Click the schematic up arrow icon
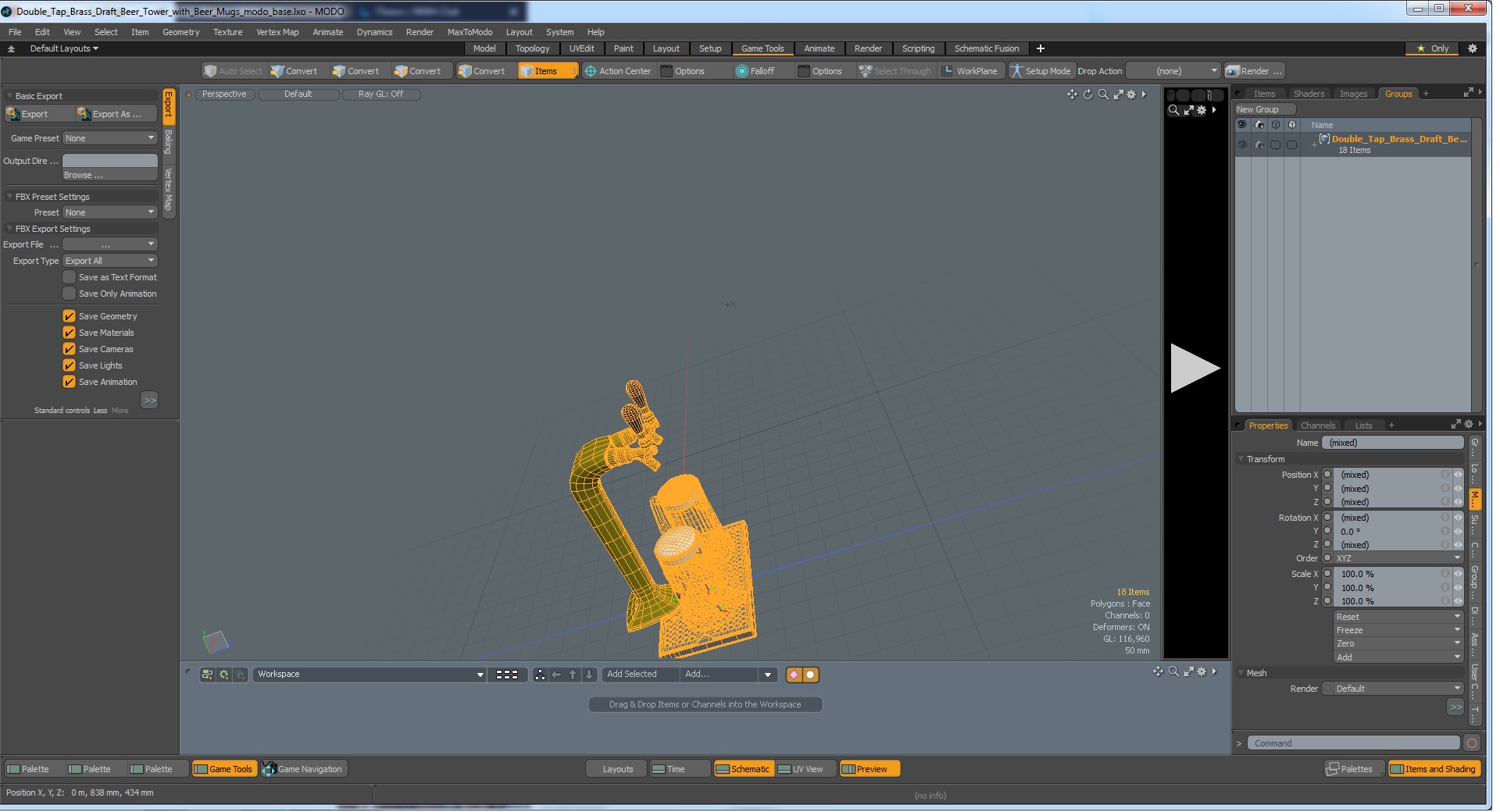Image resolution: width=1500 pixels, height=812 pixels. 573,675
